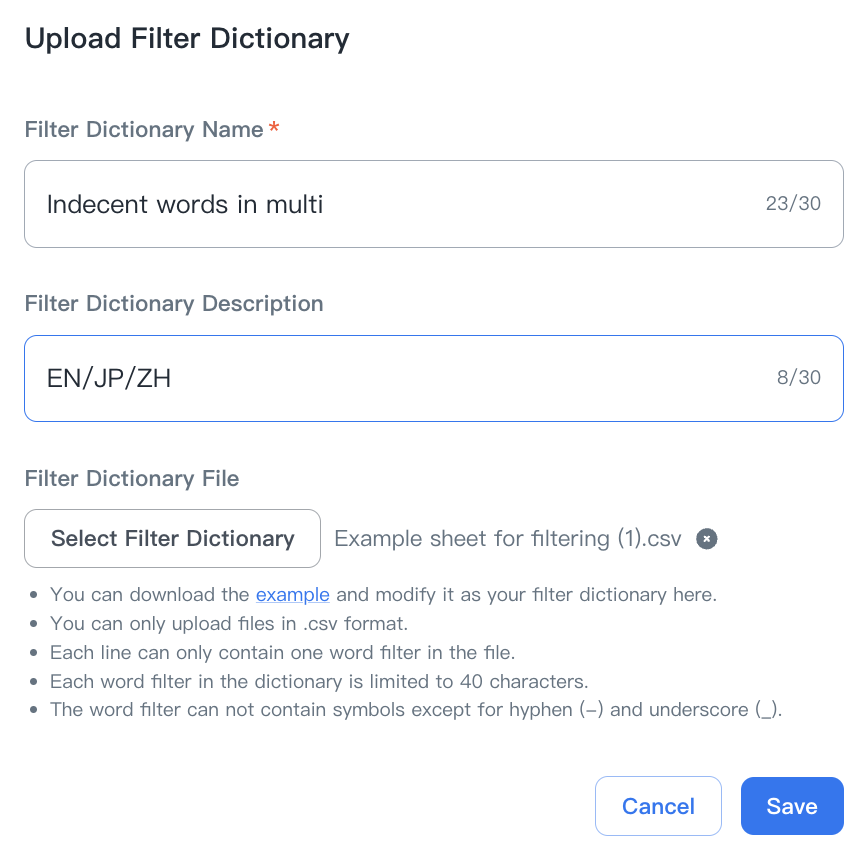Click the red required asterisk
The width and height of the screenshot is (864, 860).
(x=274, y=129)
